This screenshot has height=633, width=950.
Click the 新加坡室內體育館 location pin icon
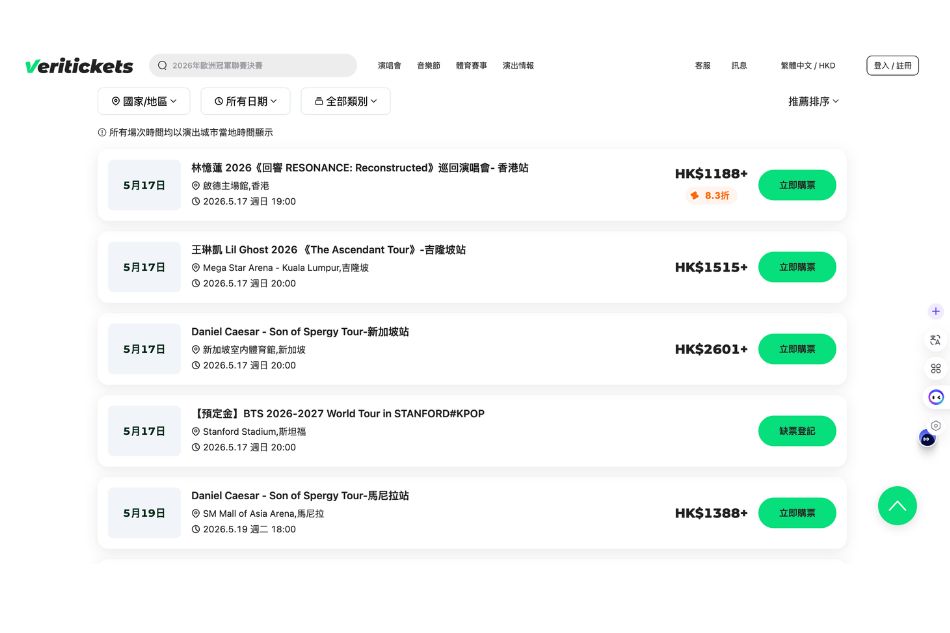coord(196,349)
